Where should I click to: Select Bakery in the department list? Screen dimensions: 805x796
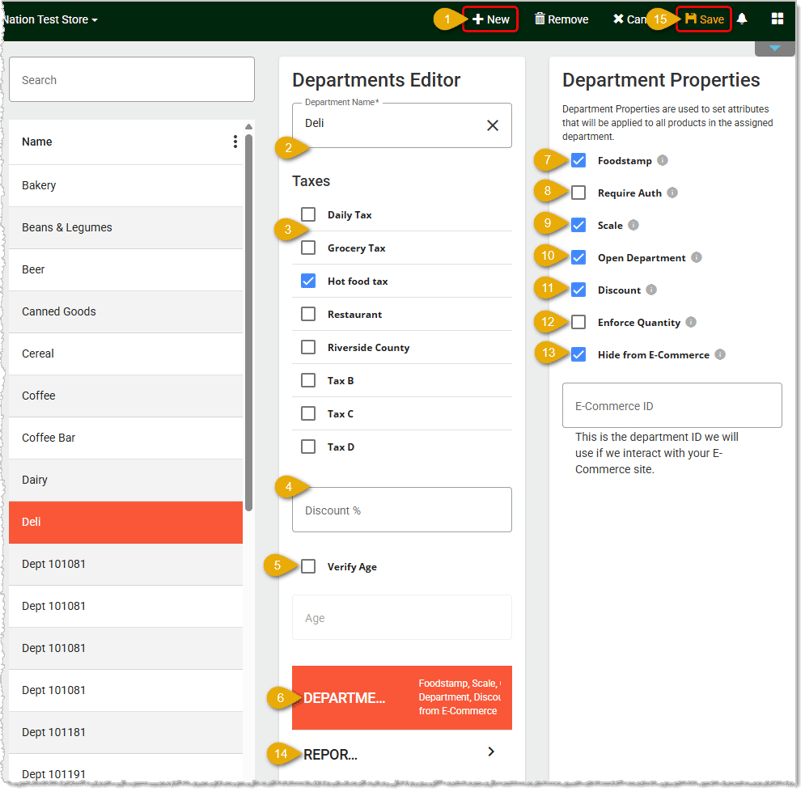pos(126,185)
